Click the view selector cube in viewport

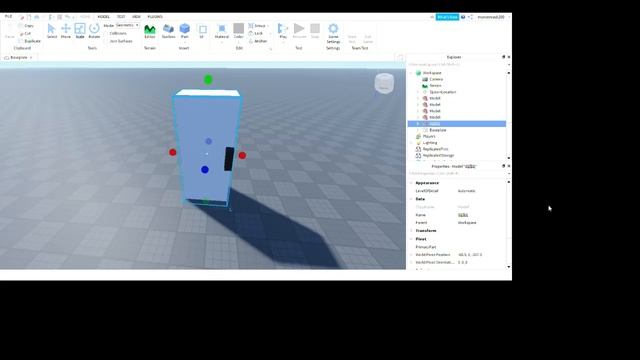click(384, 83)
